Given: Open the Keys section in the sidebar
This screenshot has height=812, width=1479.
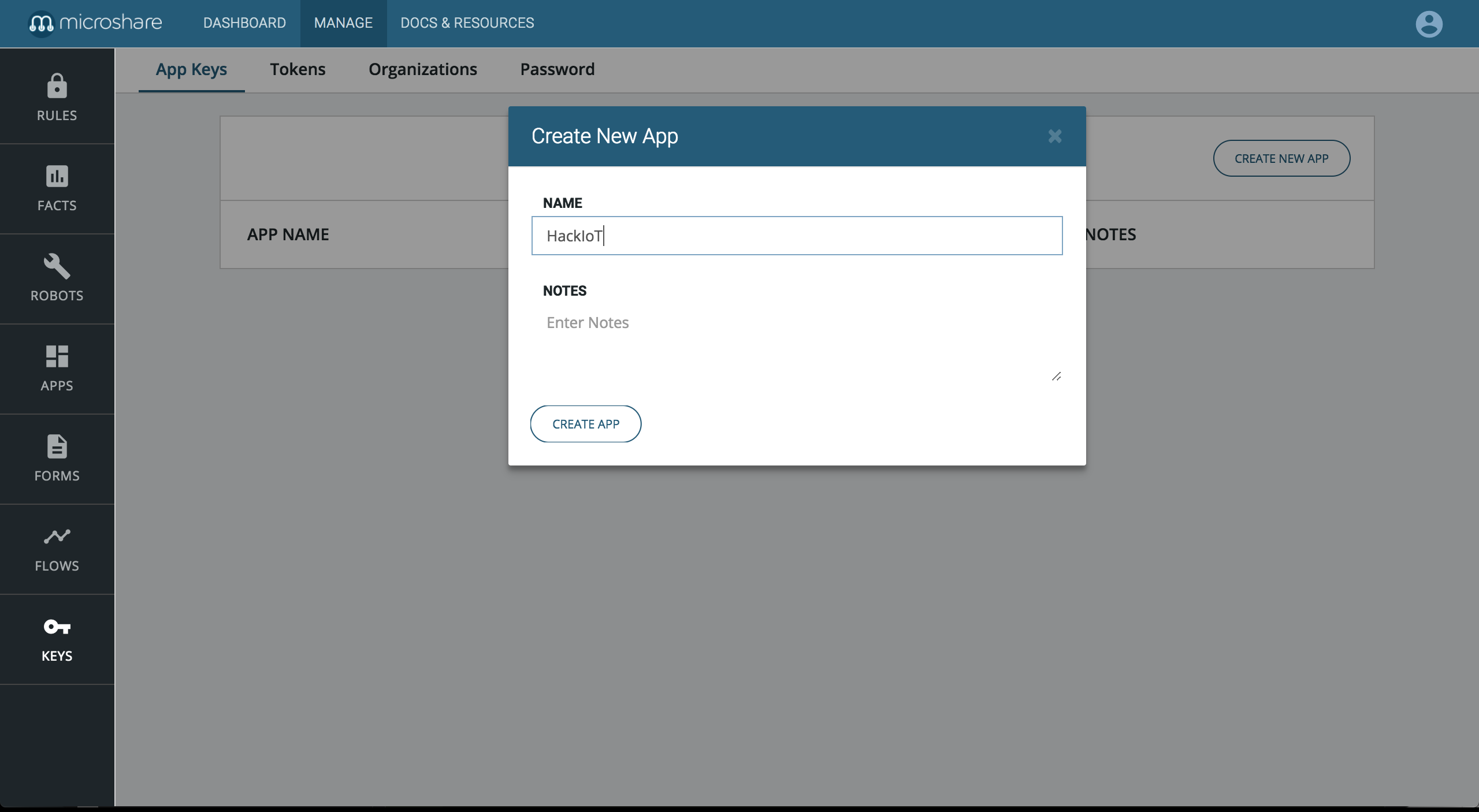Looking at the screenshot, I should click(x=57, y=639).
